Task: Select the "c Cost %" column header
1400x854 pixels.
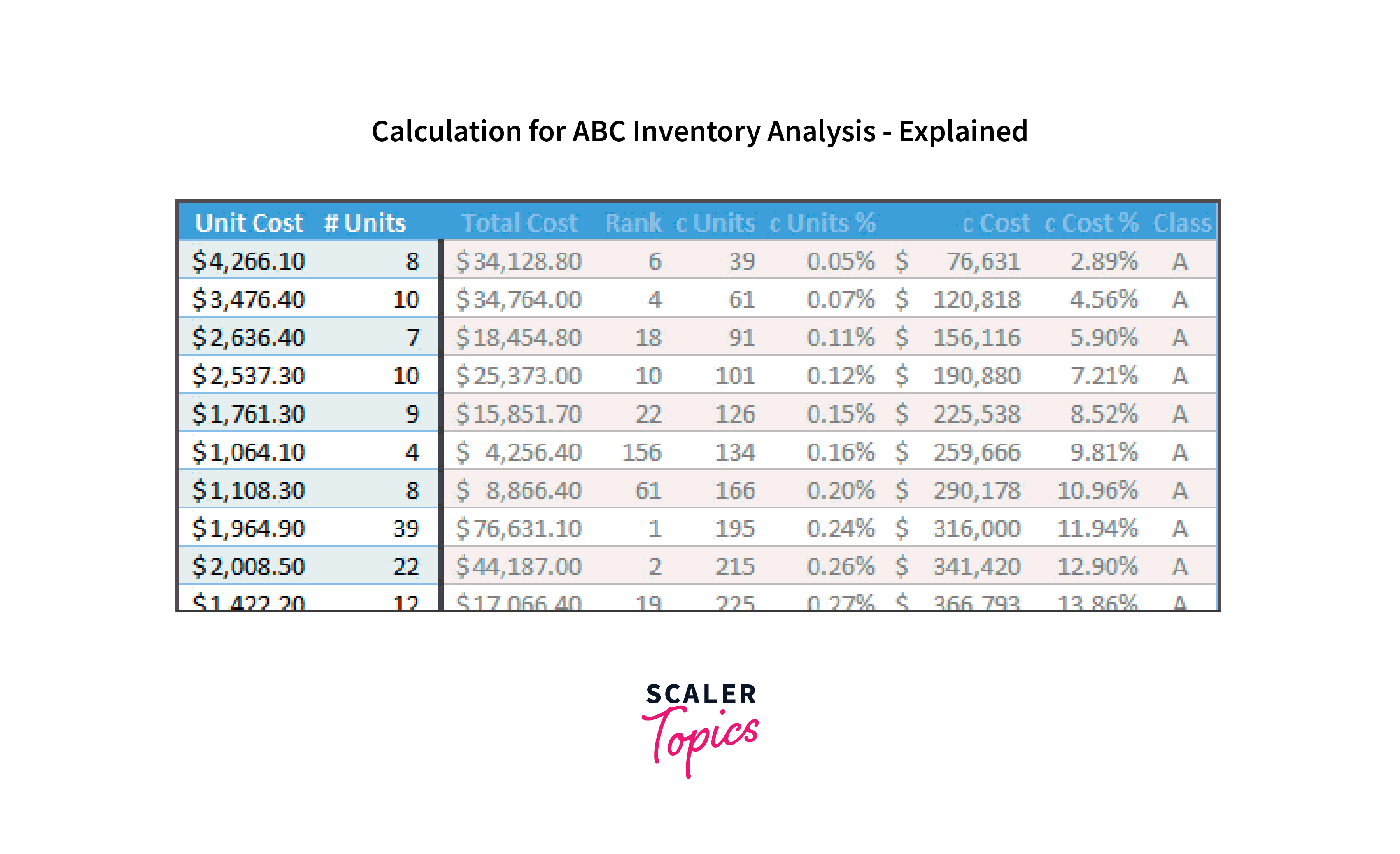Action: pos(1092,223)
